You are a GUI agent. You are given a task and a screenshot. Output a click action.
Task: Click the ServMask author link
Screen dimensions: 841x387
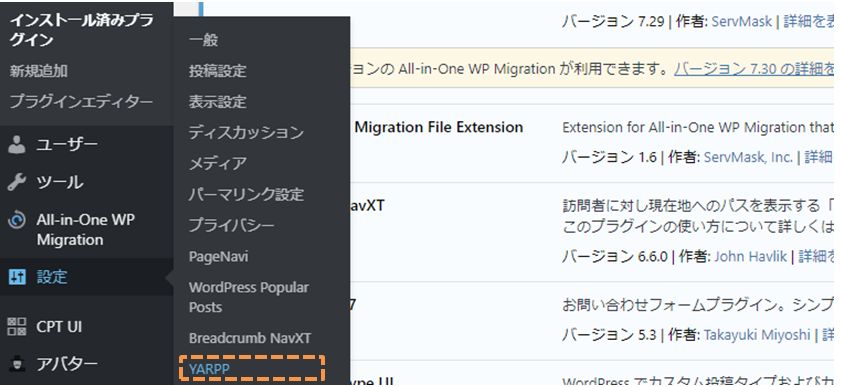pyautogui.click(x=741, y=21)
